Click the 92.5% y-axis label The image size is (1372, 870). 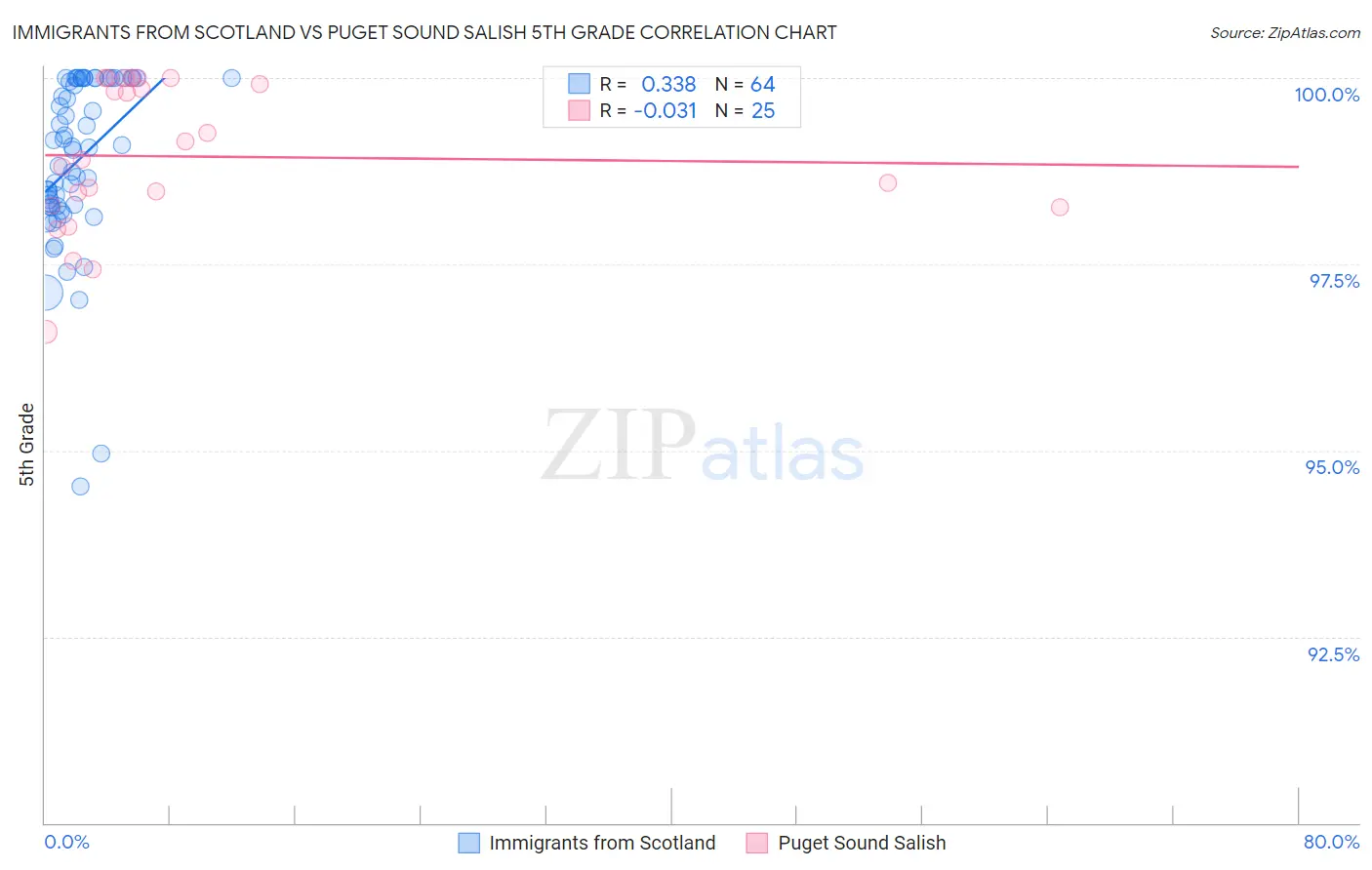tap(1333, 654)
